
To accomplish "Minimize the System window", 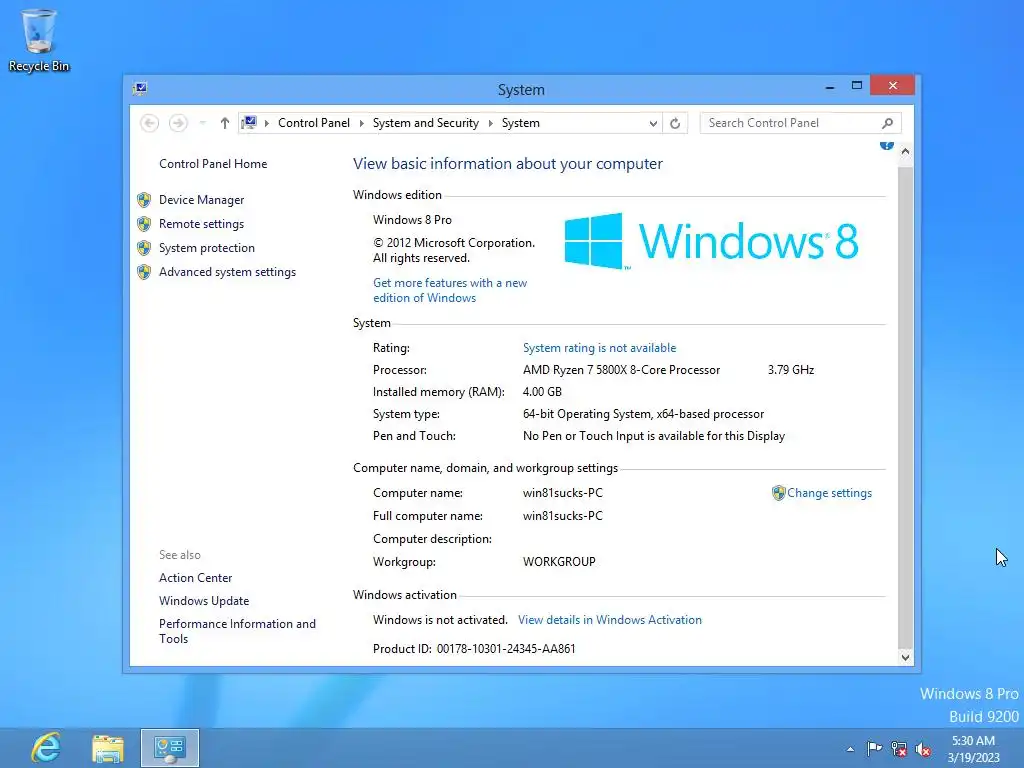I will click(x=830, y=86).
